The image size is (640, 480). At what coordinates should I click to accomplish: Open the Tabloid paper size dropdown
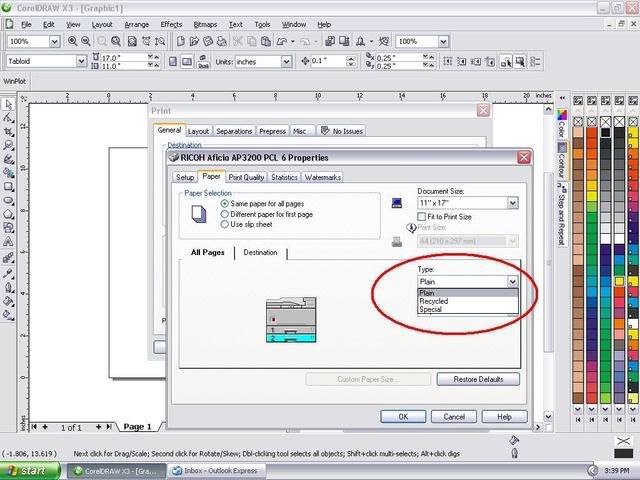(81, 61)
